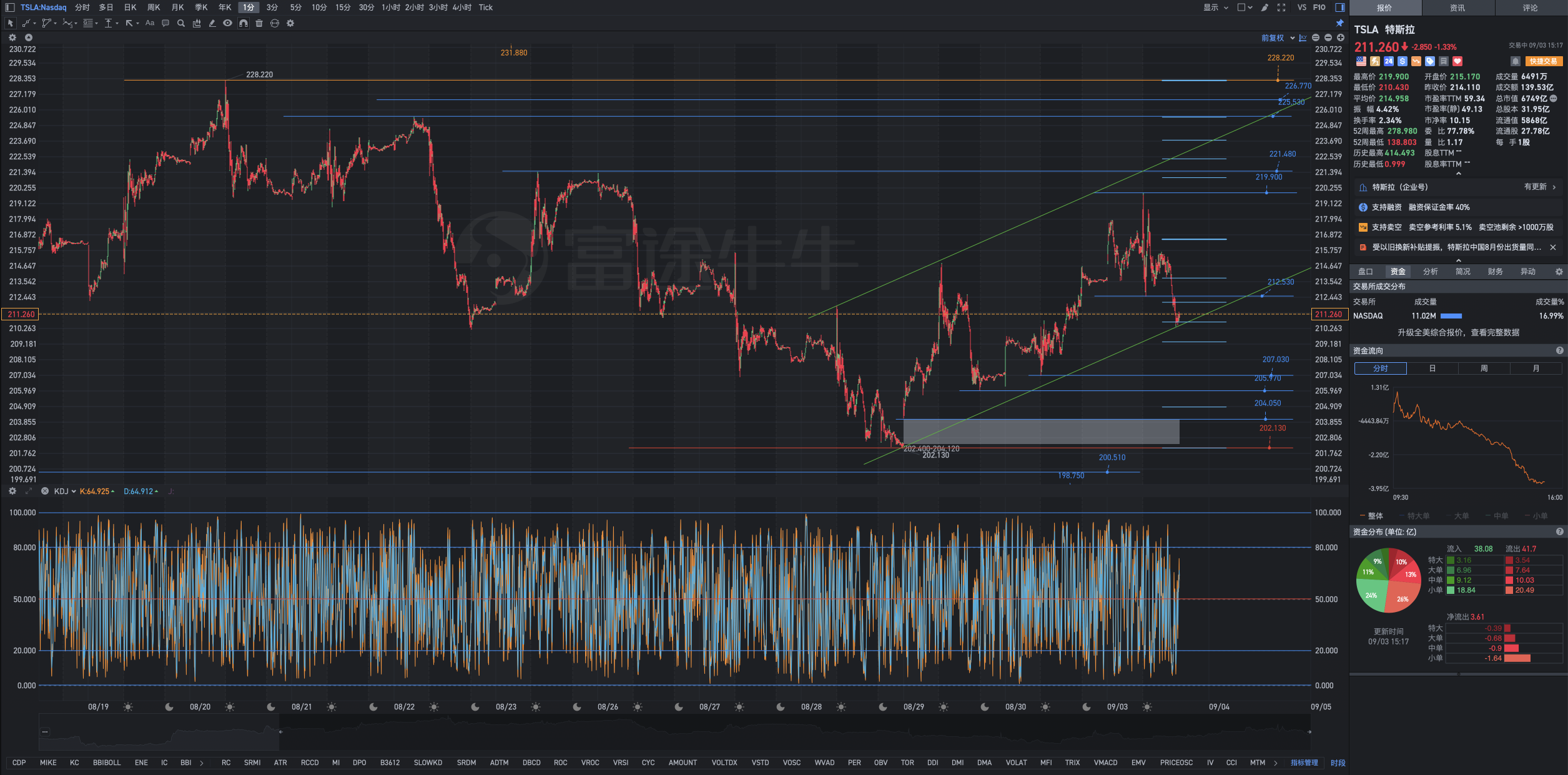1568x775 pixels.
Task: Select the 分析 analysis sub-tab
Action: (1431, 272)
